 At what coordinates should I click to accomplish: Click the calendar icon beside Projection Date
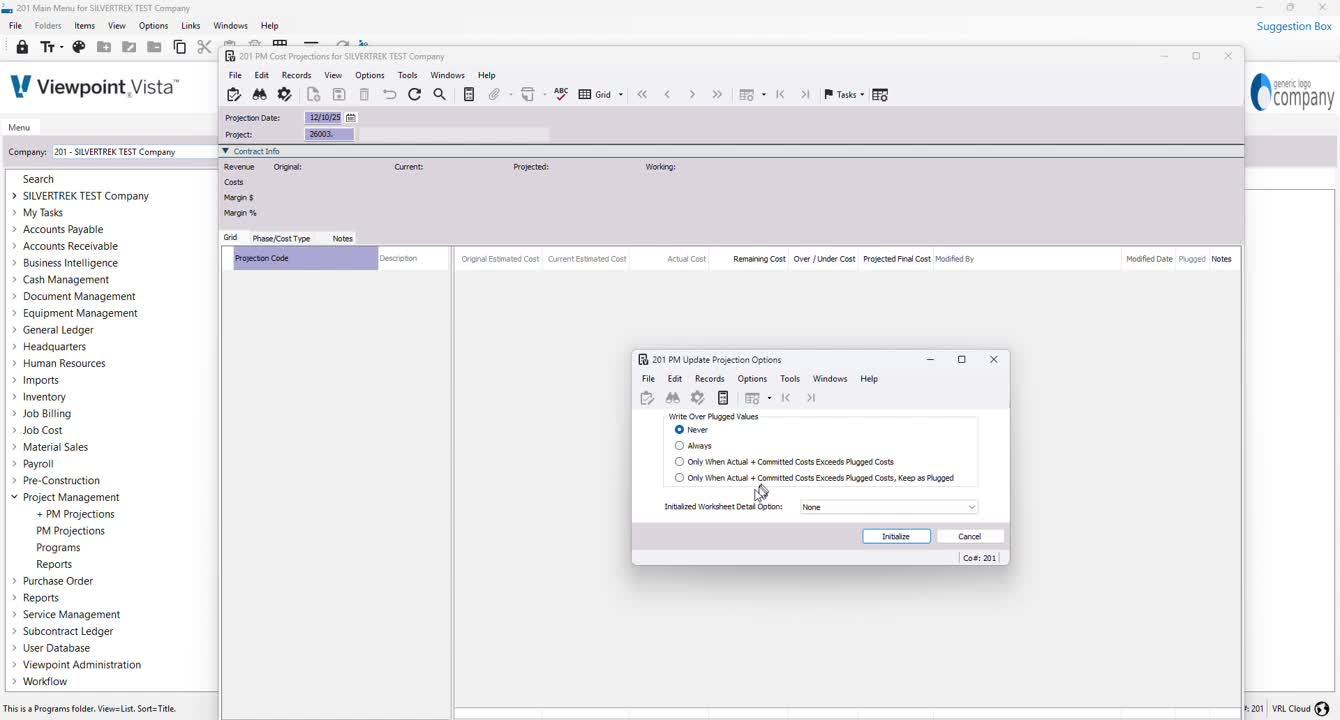[x=351, y=118]
